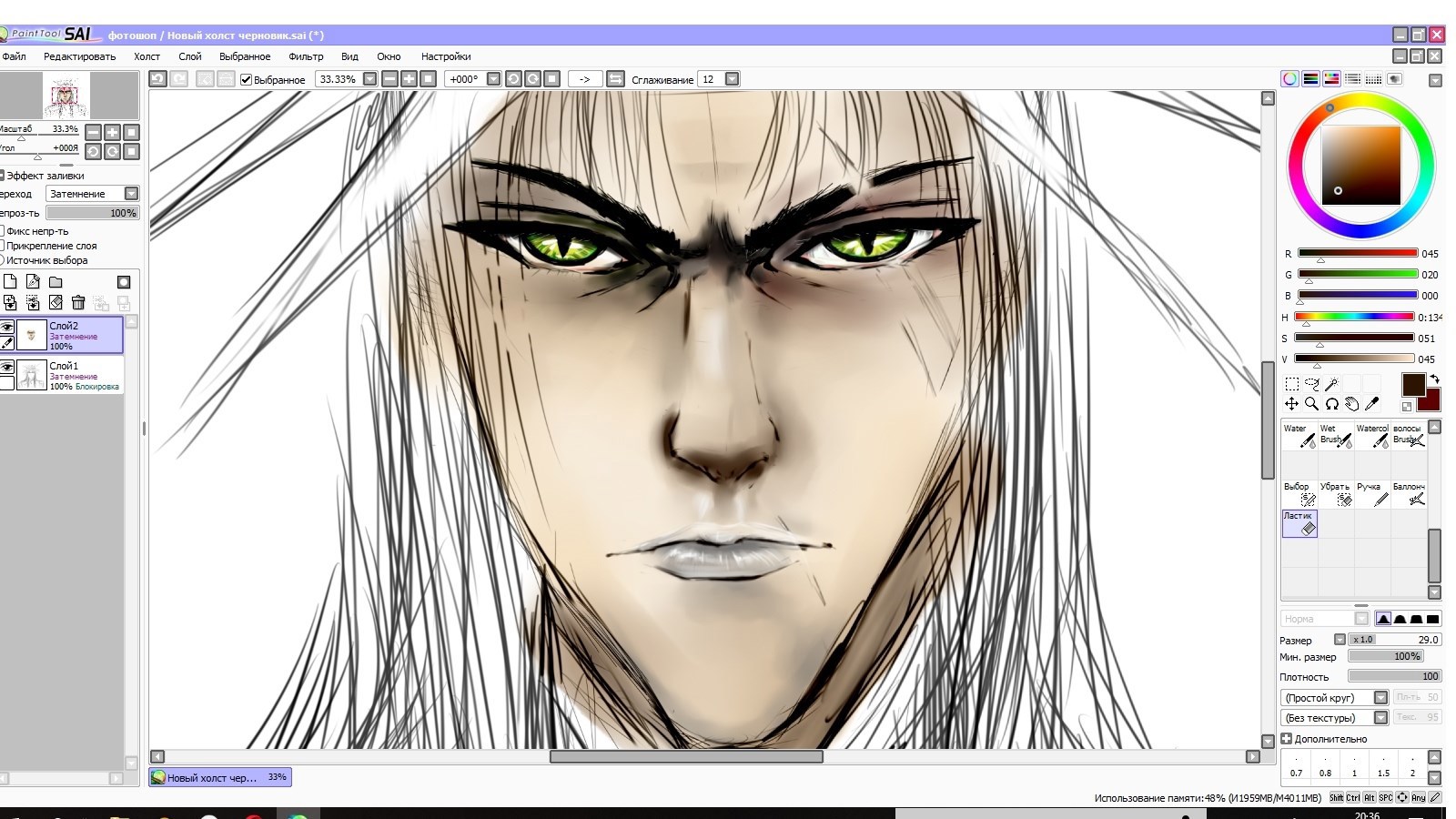This screenshot has height=819, width=1456.
Task: Select the Lasso tool
Action: click(1311, 384)
